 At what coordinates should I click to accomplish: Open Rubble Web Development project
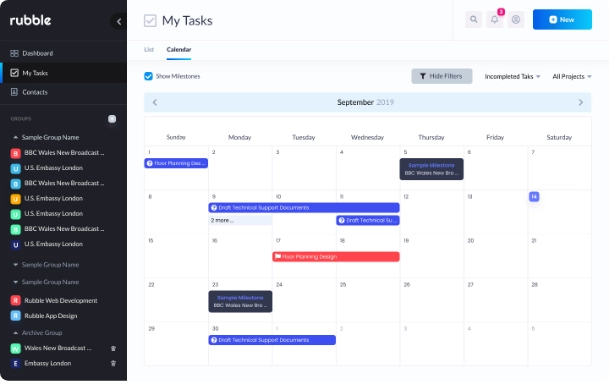pyautogui.click(x=61, y=301)
